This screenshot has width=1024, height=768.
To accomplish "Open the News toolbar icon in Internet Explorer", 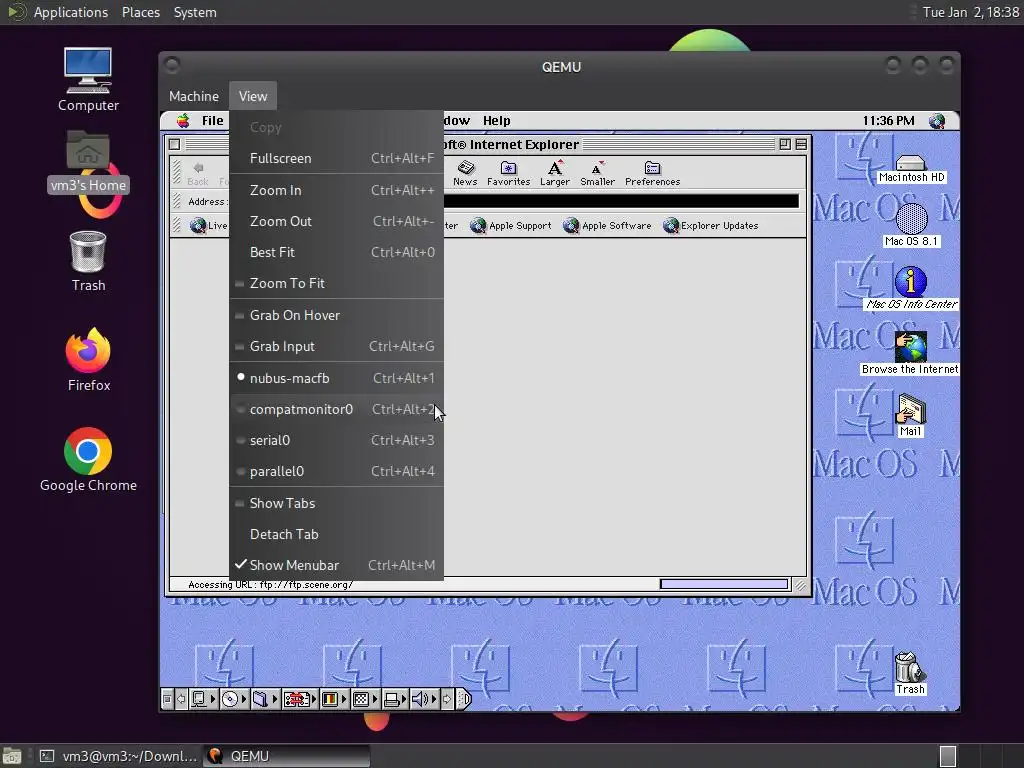I will [465, 173].
